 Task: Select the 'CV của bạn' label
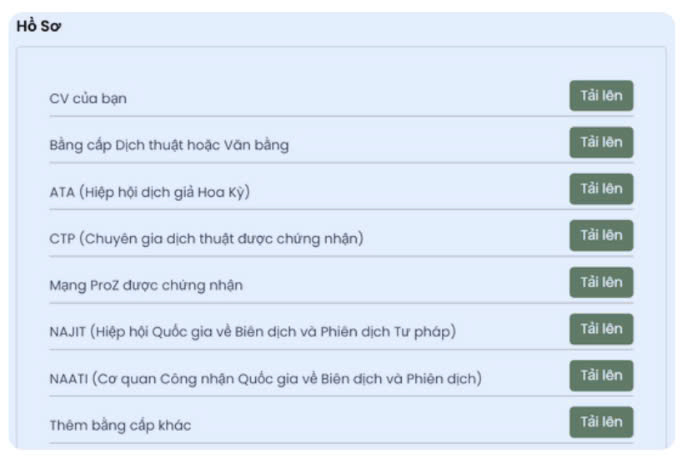88,99
